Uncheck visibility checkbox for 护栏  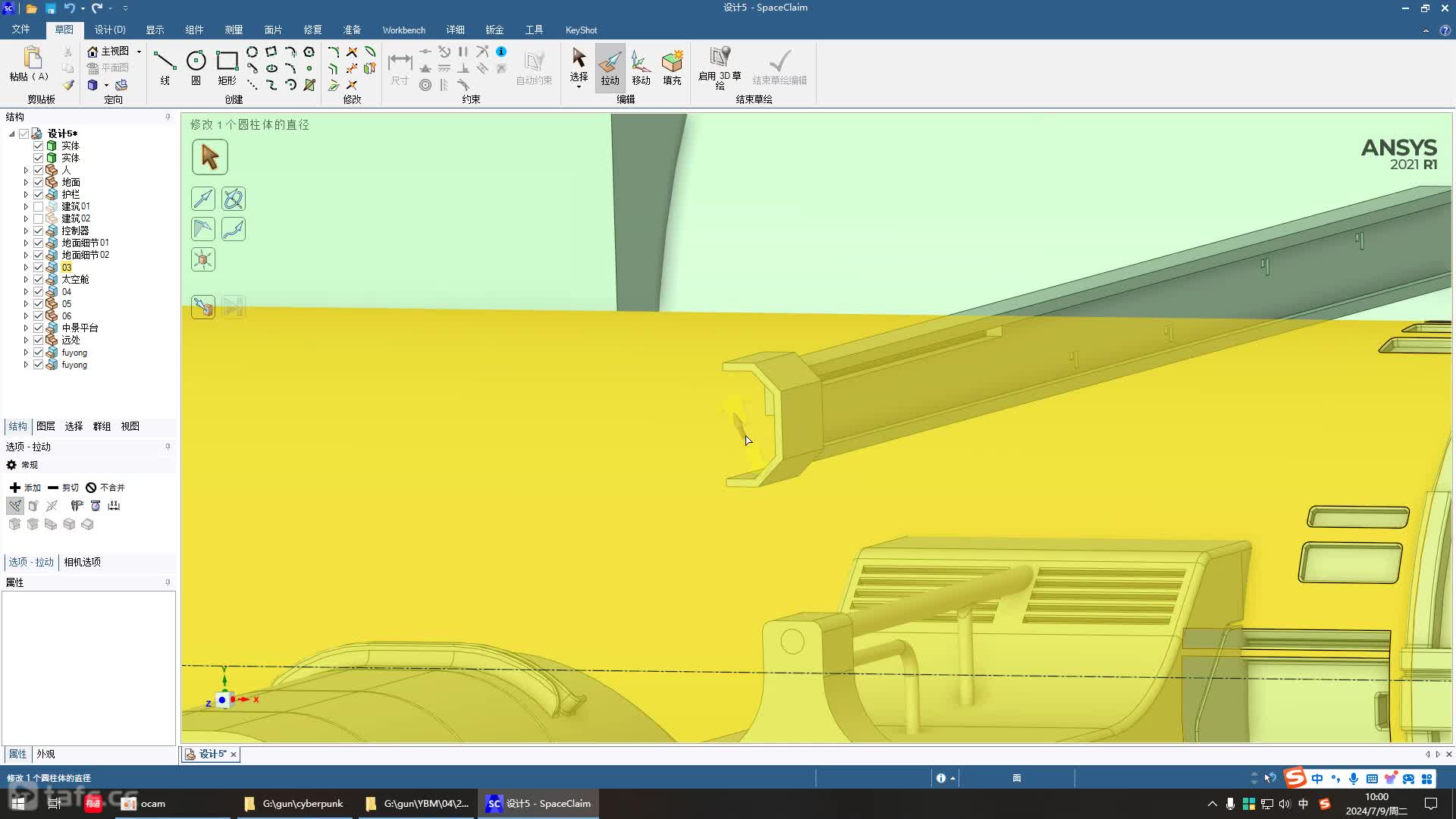[x=38, y=194]
